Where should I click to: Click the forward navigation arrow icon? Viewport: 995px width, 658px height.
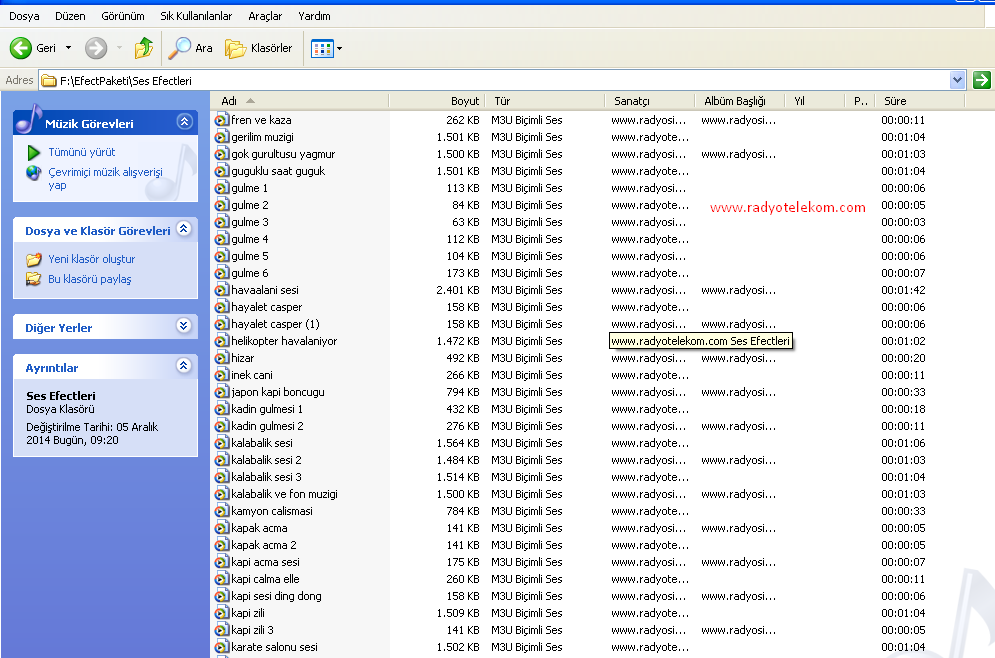click(x=96, y=48)
